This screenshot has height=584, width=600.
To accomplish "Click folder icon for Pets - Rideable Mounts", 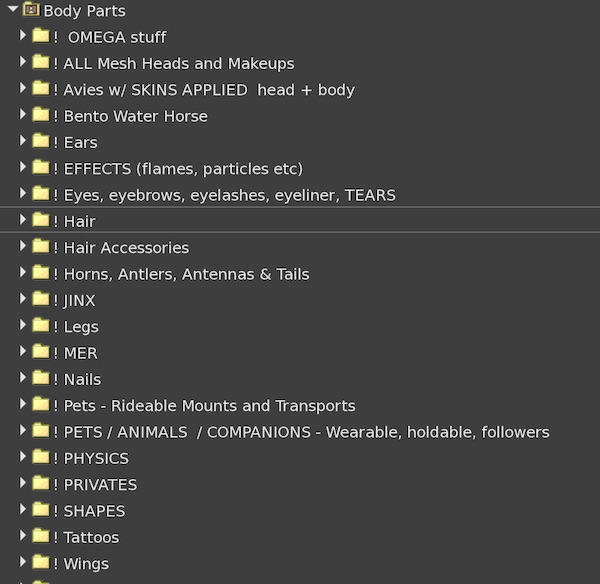I will click(41, 404).
